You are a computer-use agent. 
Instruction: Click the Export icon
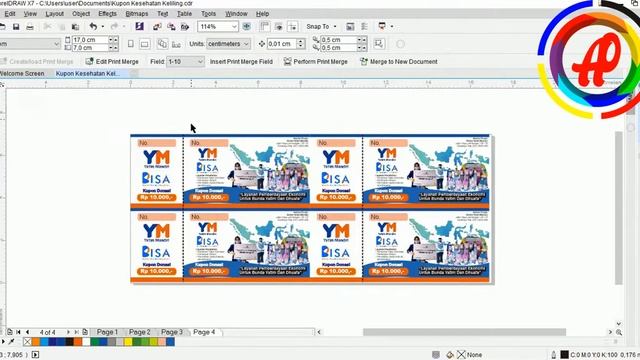point(171,27)
